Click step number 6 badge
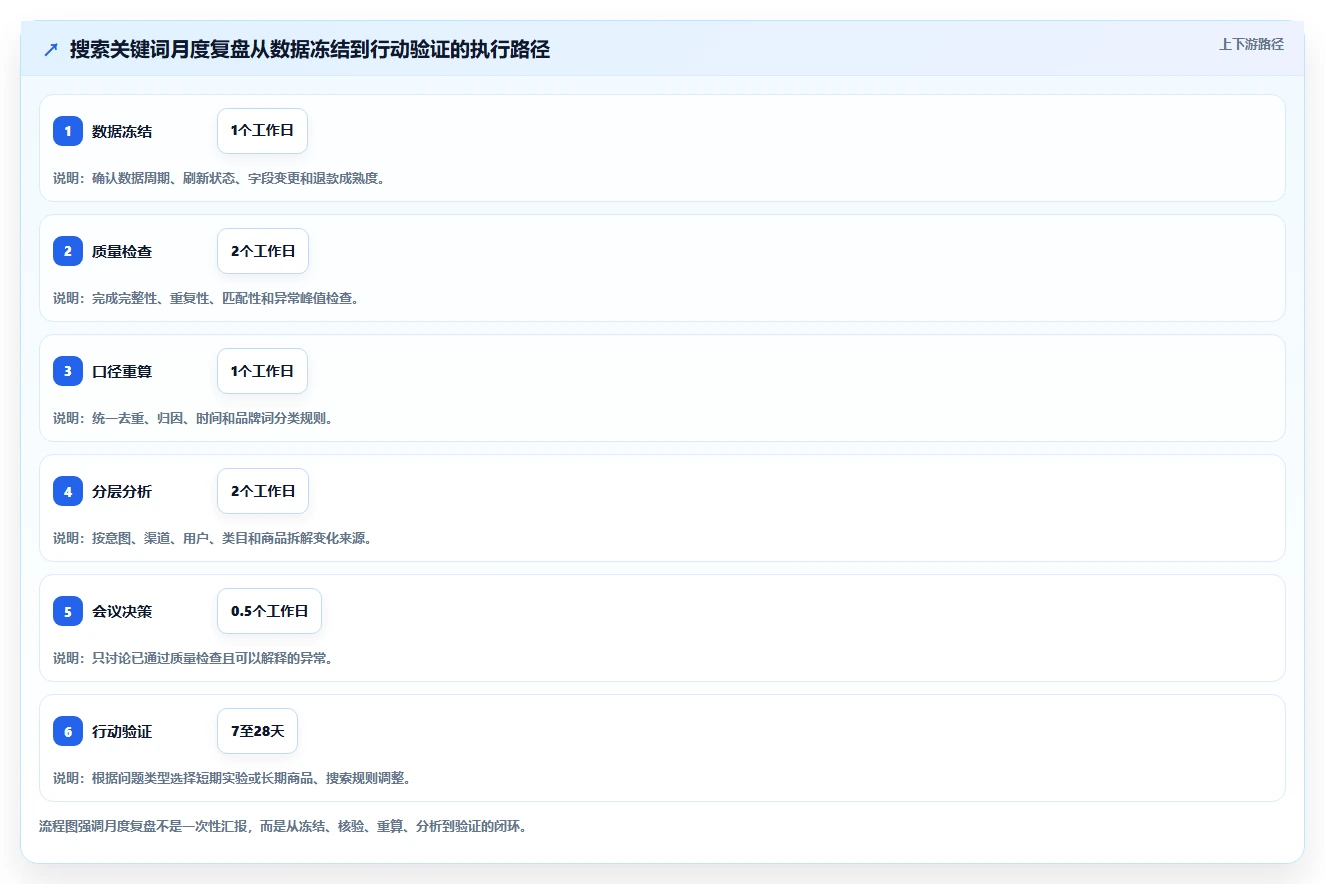The width and height of the screenshot is (1325, 884). pyautogui.click(x=68, y=731)
